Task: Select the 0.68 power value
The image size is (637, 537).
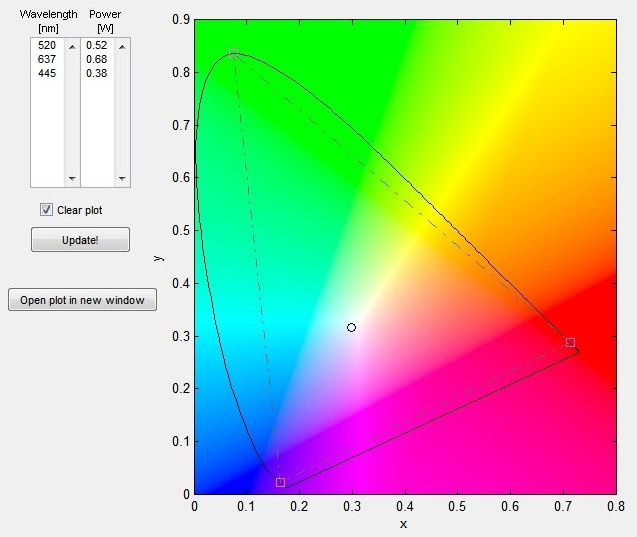Action: [x=97, y=59]
